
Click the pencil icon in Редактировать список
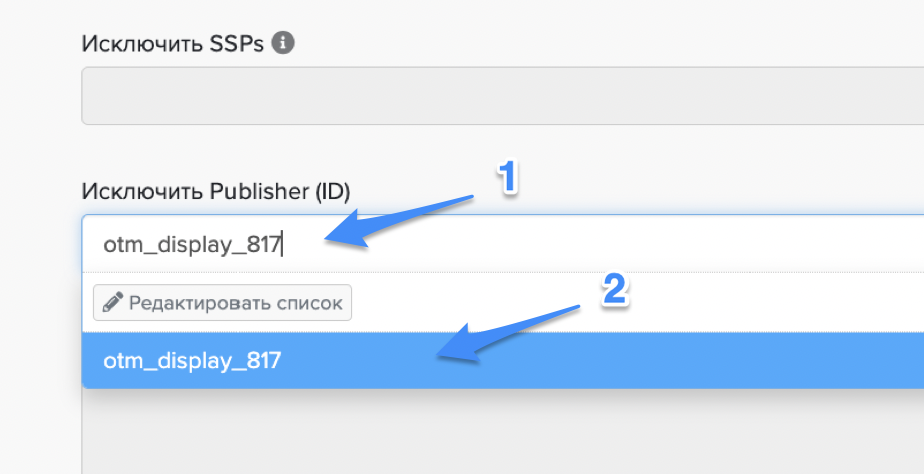click(112, 303)
